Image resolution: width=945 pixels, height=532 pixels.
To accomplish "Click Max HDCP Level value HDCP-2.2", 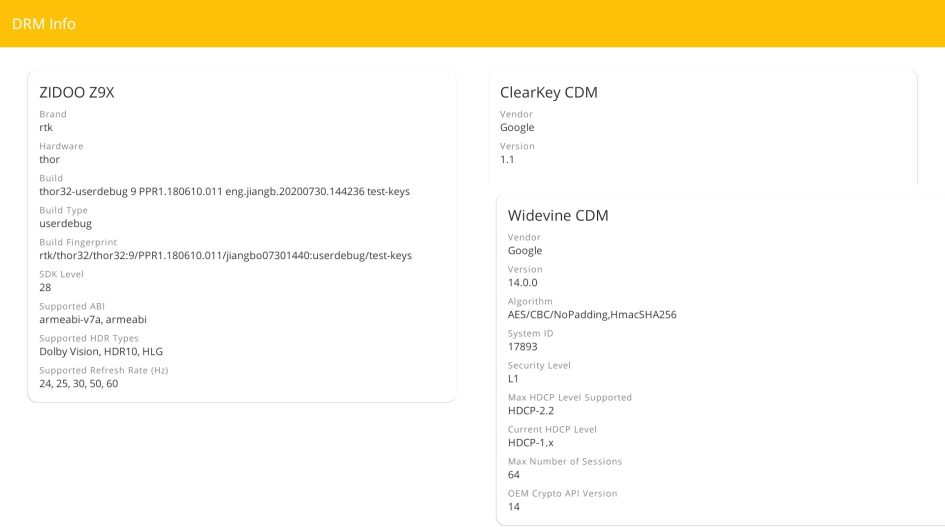I will (x=531, y=411).
